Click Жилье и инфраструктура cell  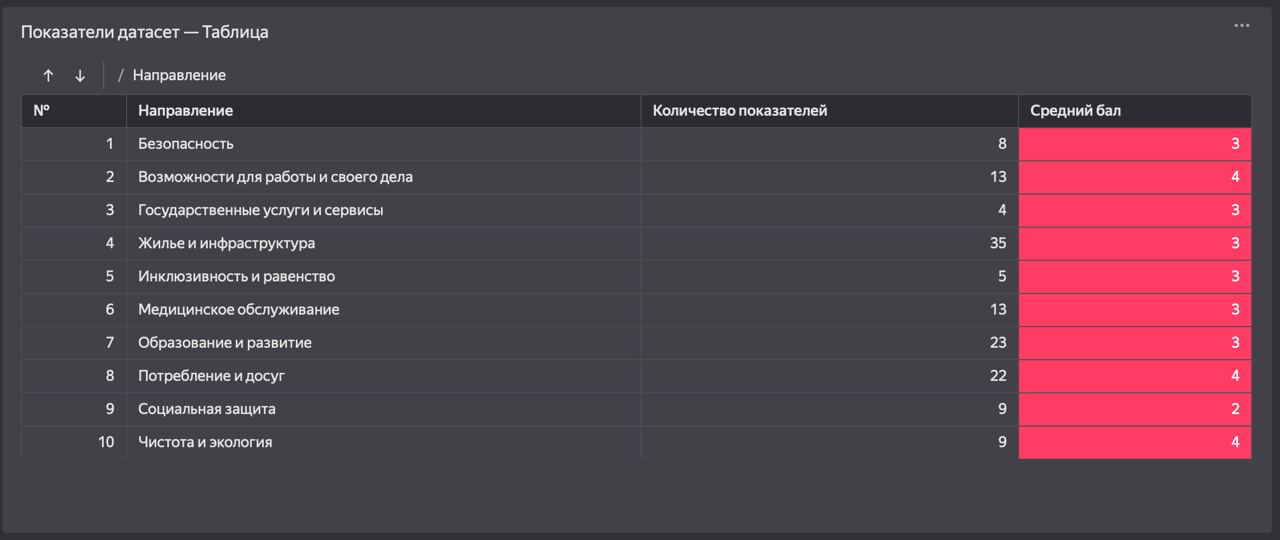tap(384, 243)
